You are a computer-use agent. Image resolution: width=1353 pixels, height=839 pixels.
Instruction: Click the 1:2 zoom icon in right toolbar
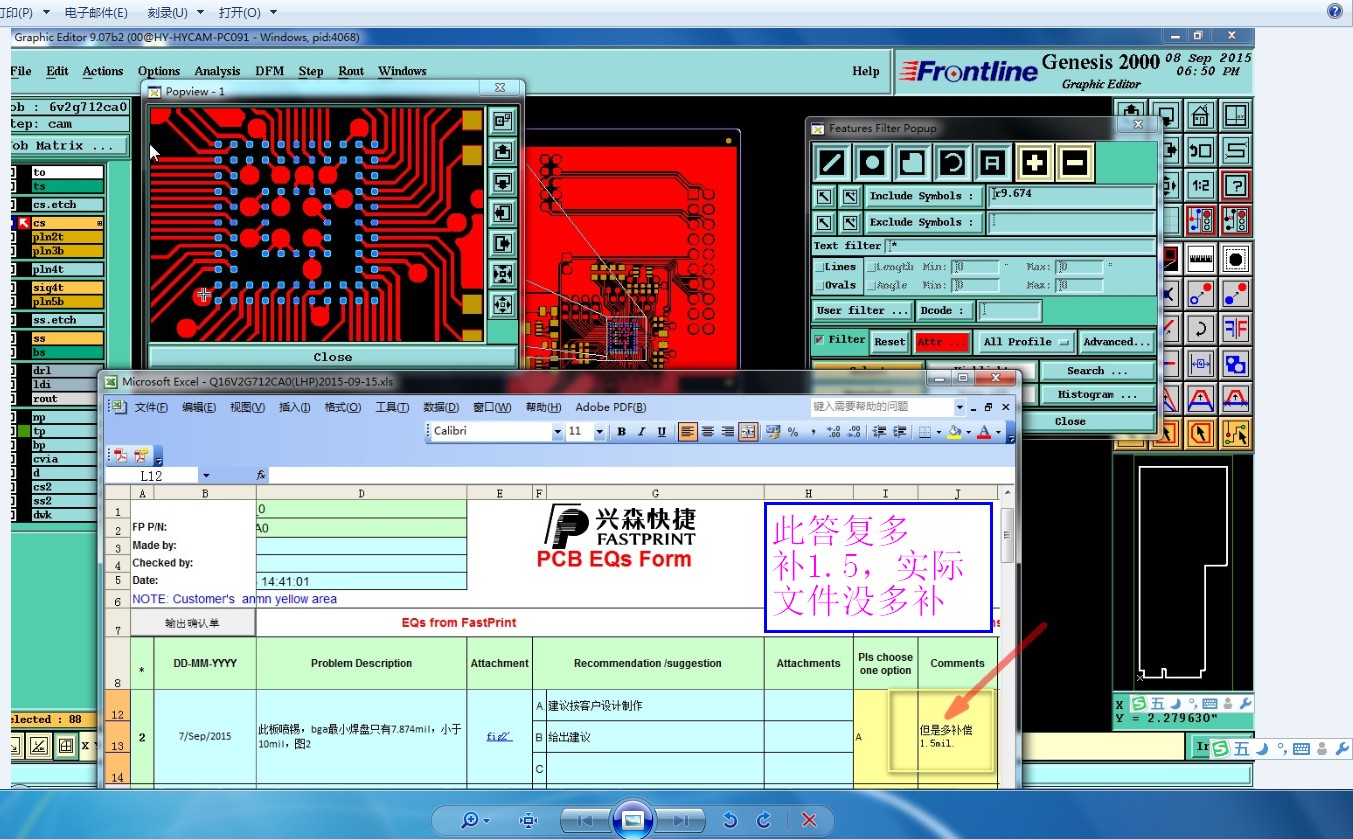(x=1201, y=185)
